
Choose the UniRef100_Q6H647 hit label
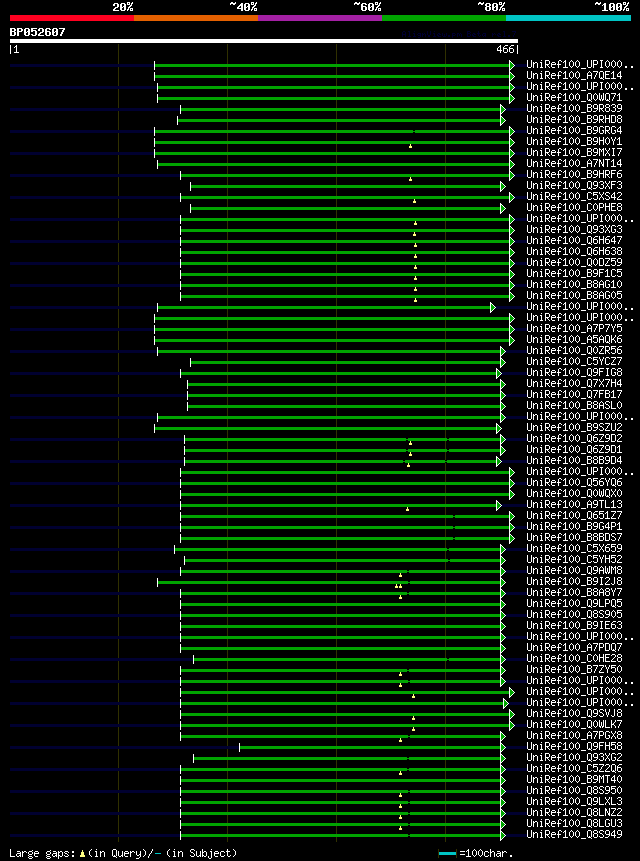pyautogui.click(x=574, y=241)
